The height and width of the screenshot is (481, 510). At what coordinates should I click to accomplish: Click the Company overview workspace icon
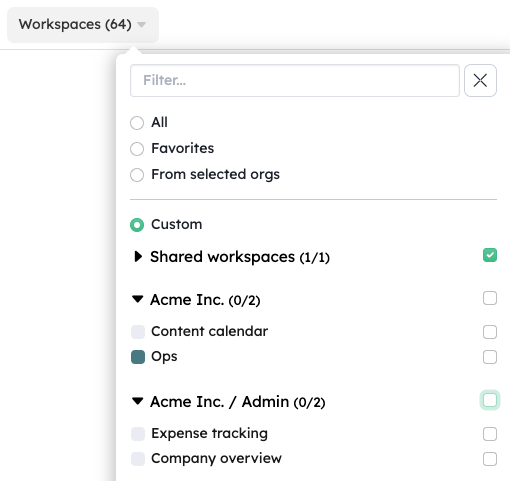coord(138,459)
